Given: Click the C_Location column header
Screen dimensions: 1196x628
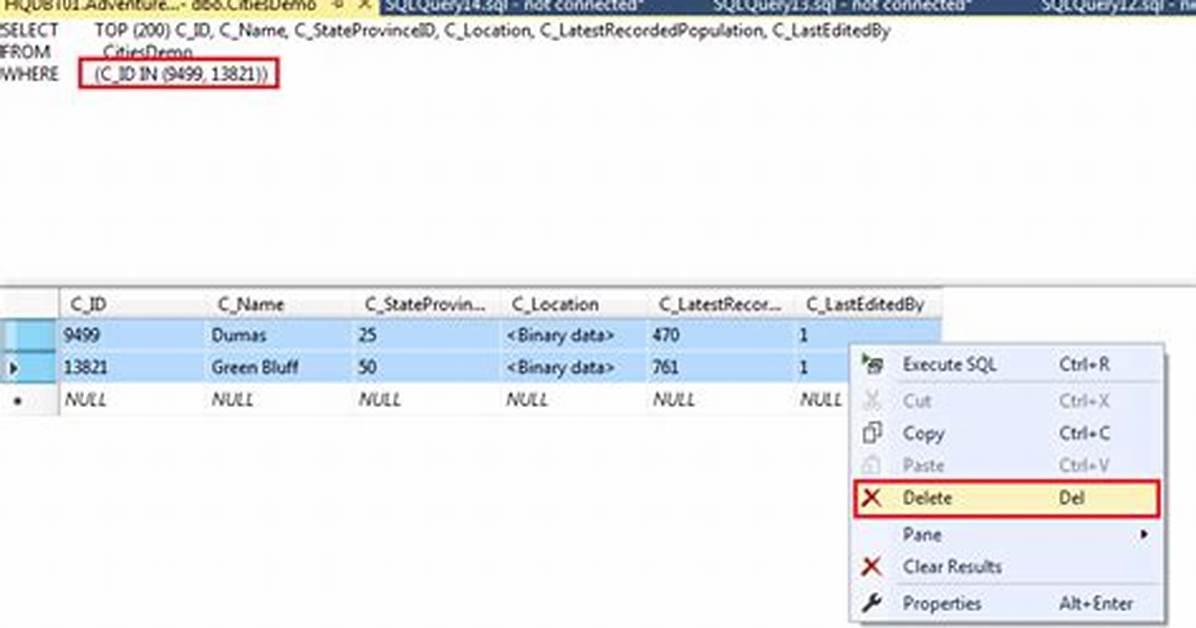Looking at the screenshot, I should [x=574, y=304].
